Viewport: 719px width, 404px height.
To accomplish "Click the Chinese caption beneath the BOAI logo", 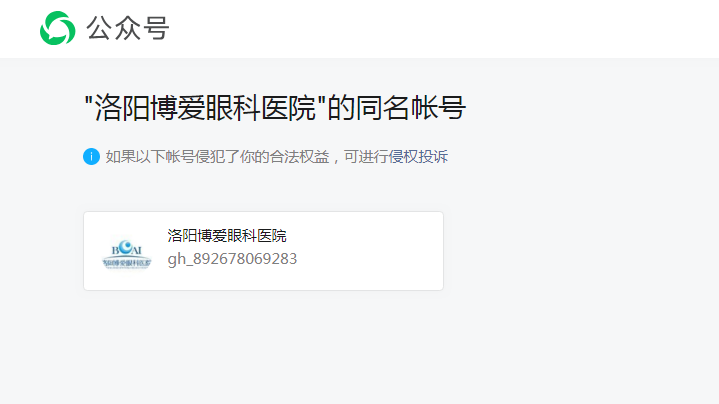I will (x=127, y=263).
